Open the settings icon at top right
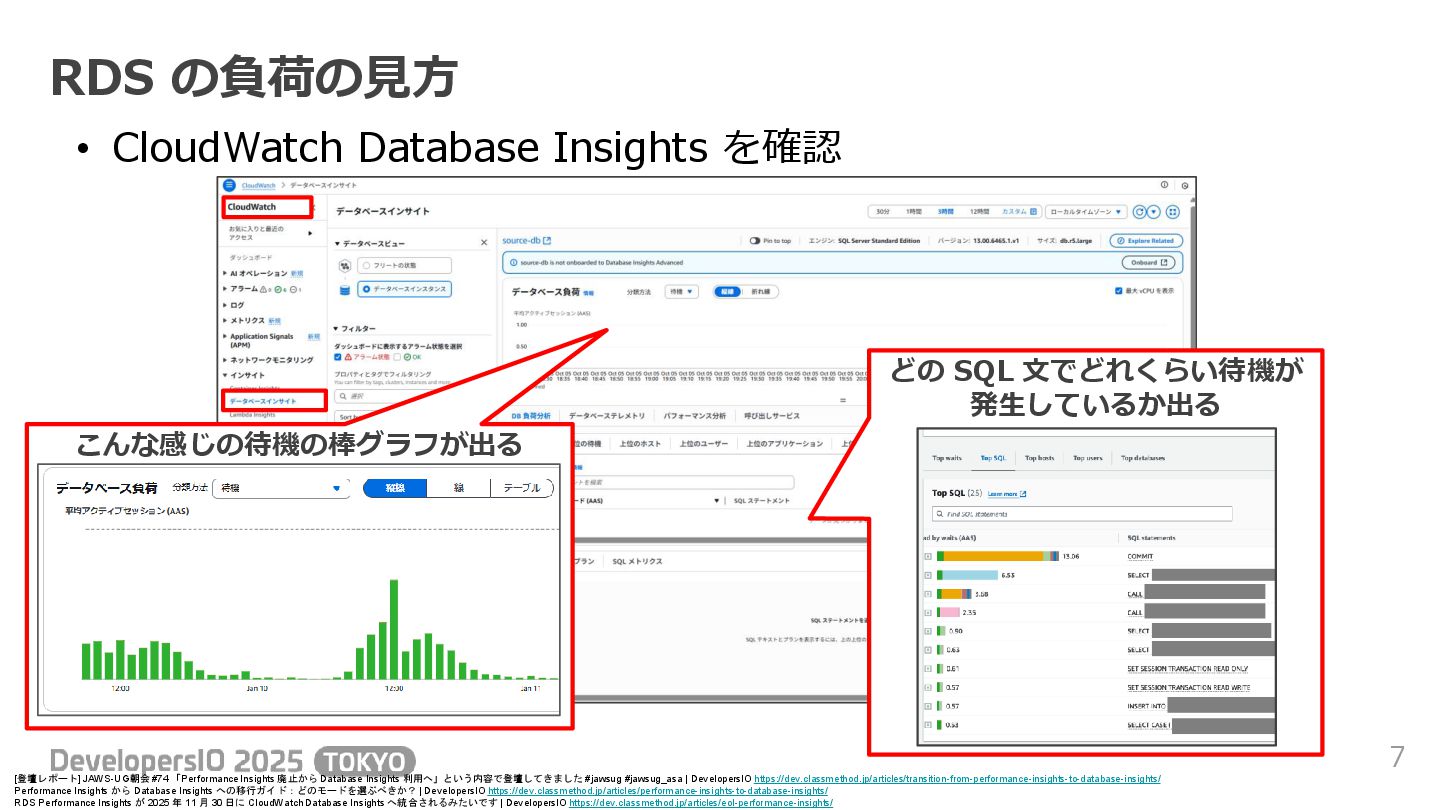 point(1185,185)
